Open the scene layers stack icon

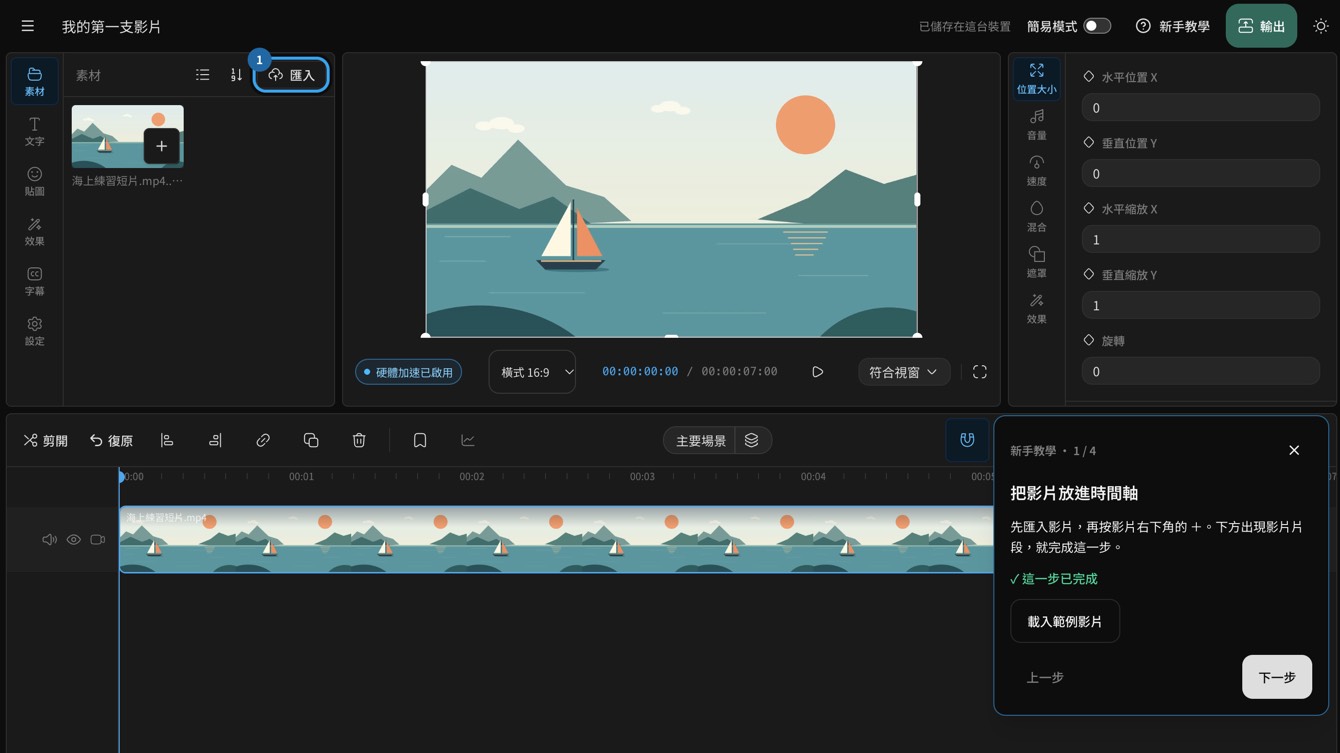pyautogui.click(x=752, y=440)
